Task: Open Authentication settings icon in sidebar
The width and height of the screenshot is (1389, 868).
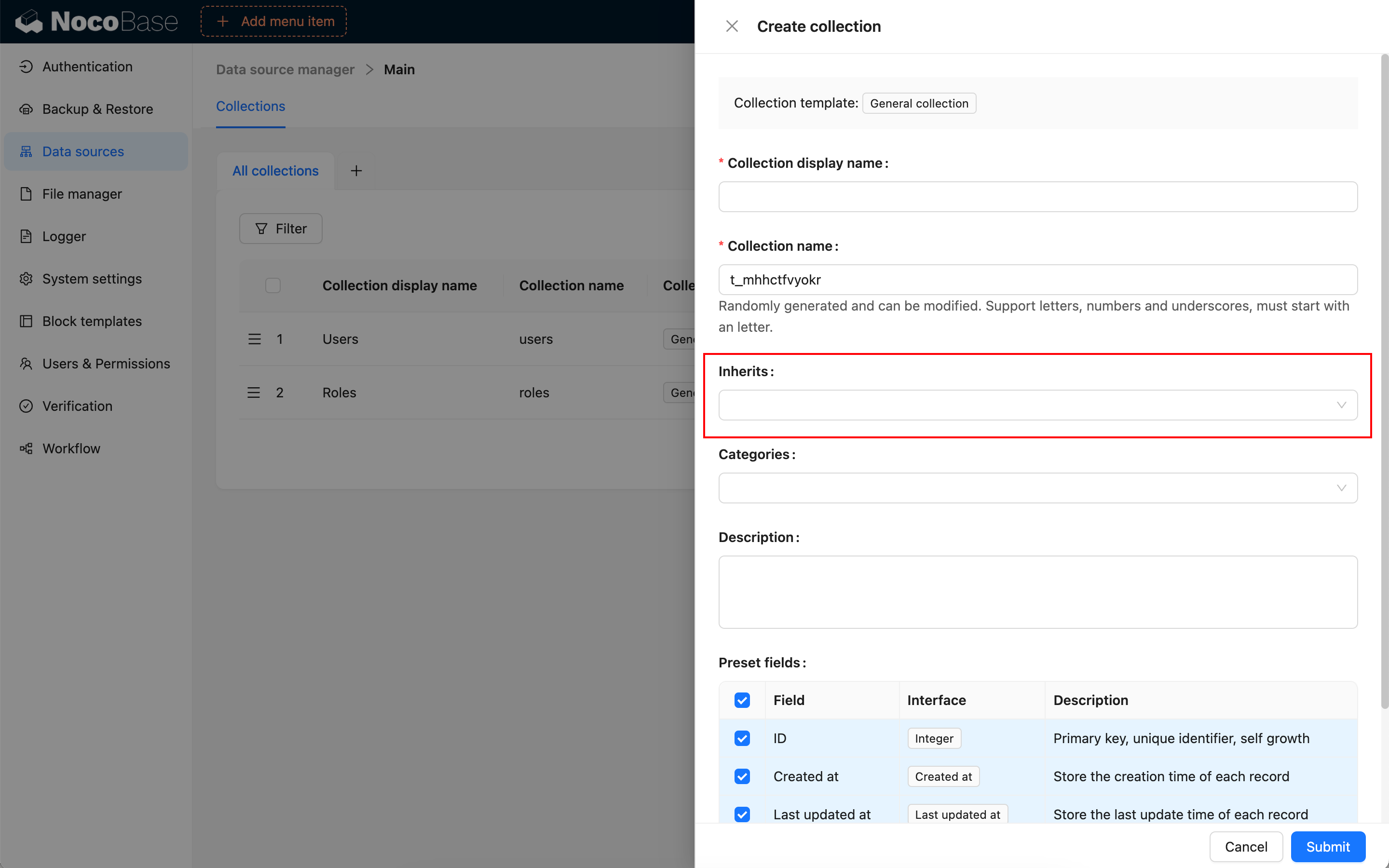Action: point(26,67)
